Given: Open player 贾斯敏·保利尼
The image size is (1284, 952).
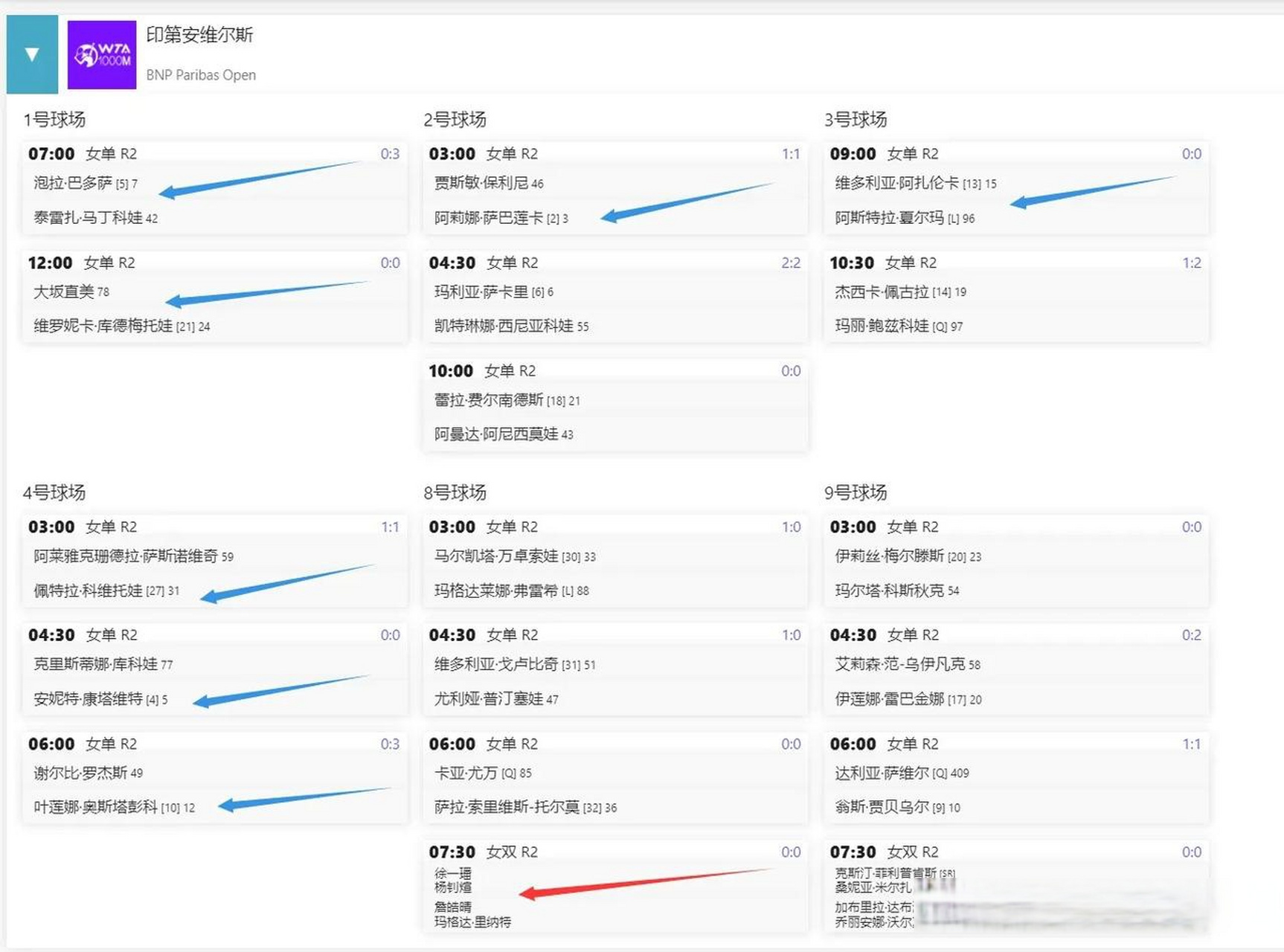Looking at the screenshot, I should click(x=481, y=183).
